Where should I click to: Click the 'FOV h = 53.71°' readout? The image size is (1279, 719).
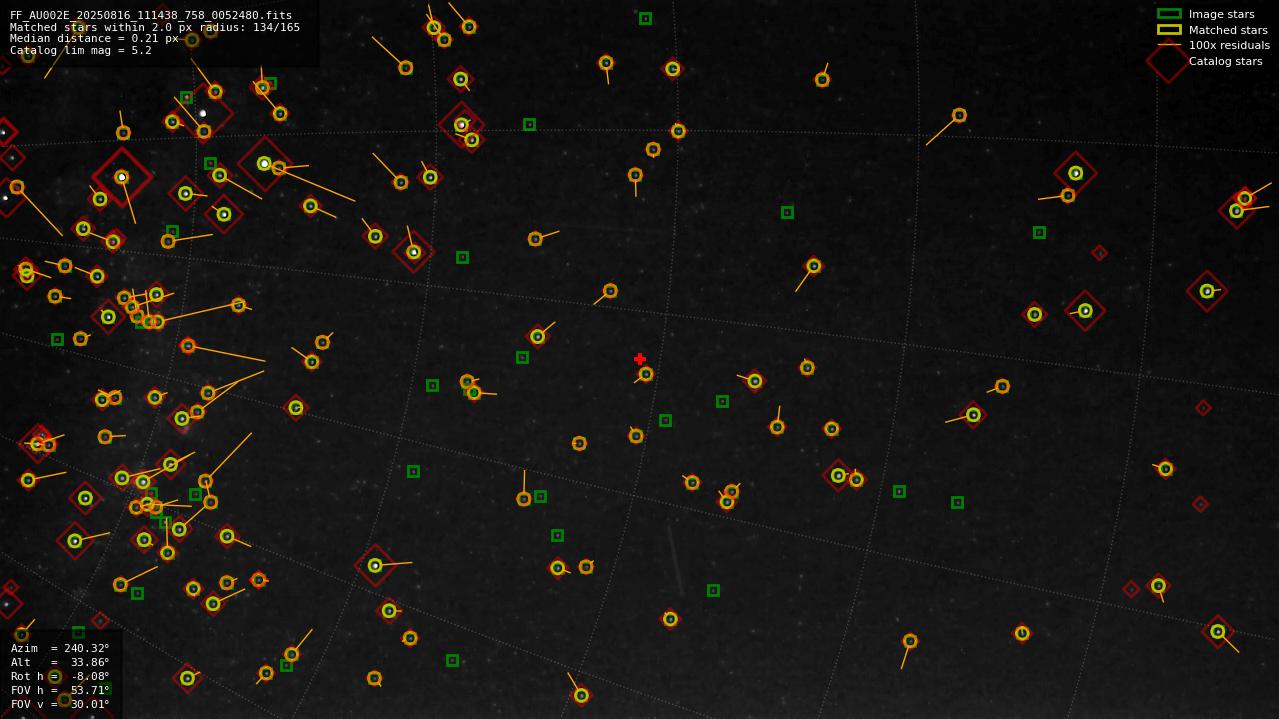pyautogui.click(x=60, y=690)
